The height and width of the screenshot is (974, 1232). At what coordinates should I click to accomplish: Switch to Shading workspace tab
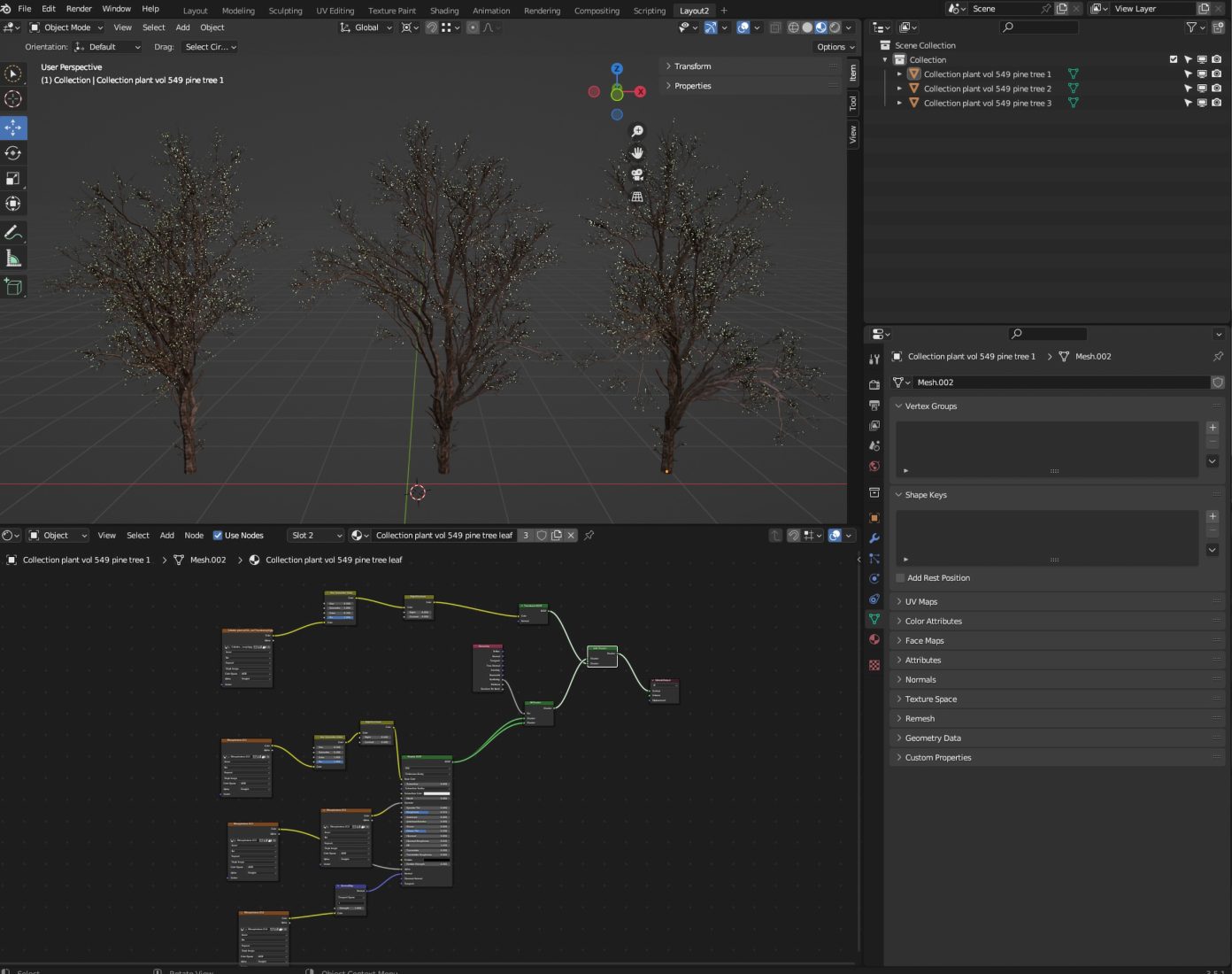point(444,11)
